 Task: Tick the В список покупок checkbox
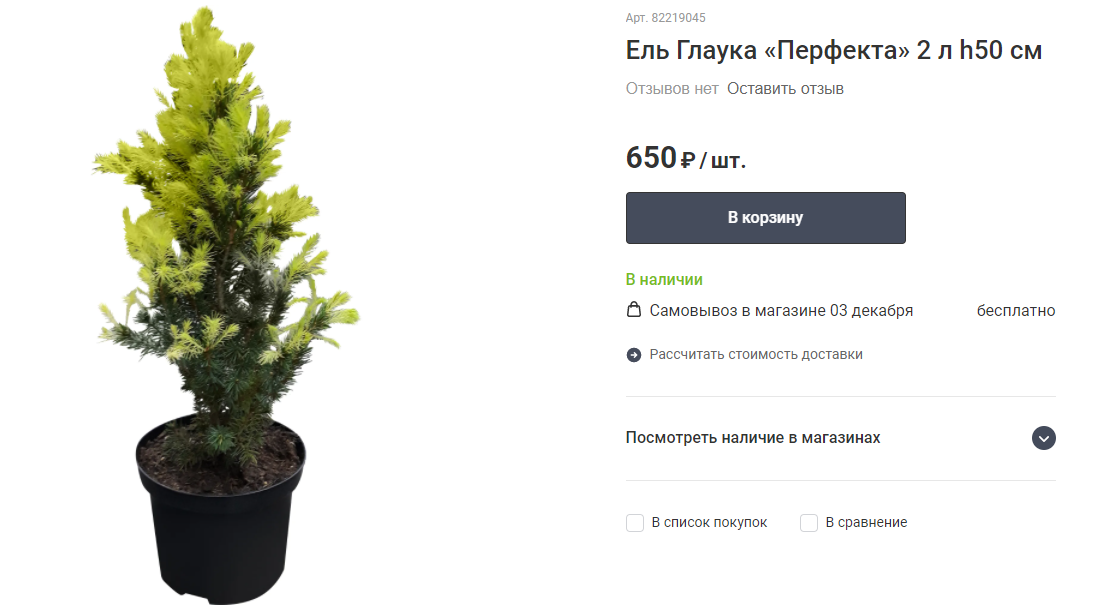pyautogui.click(x=635, y=523)
